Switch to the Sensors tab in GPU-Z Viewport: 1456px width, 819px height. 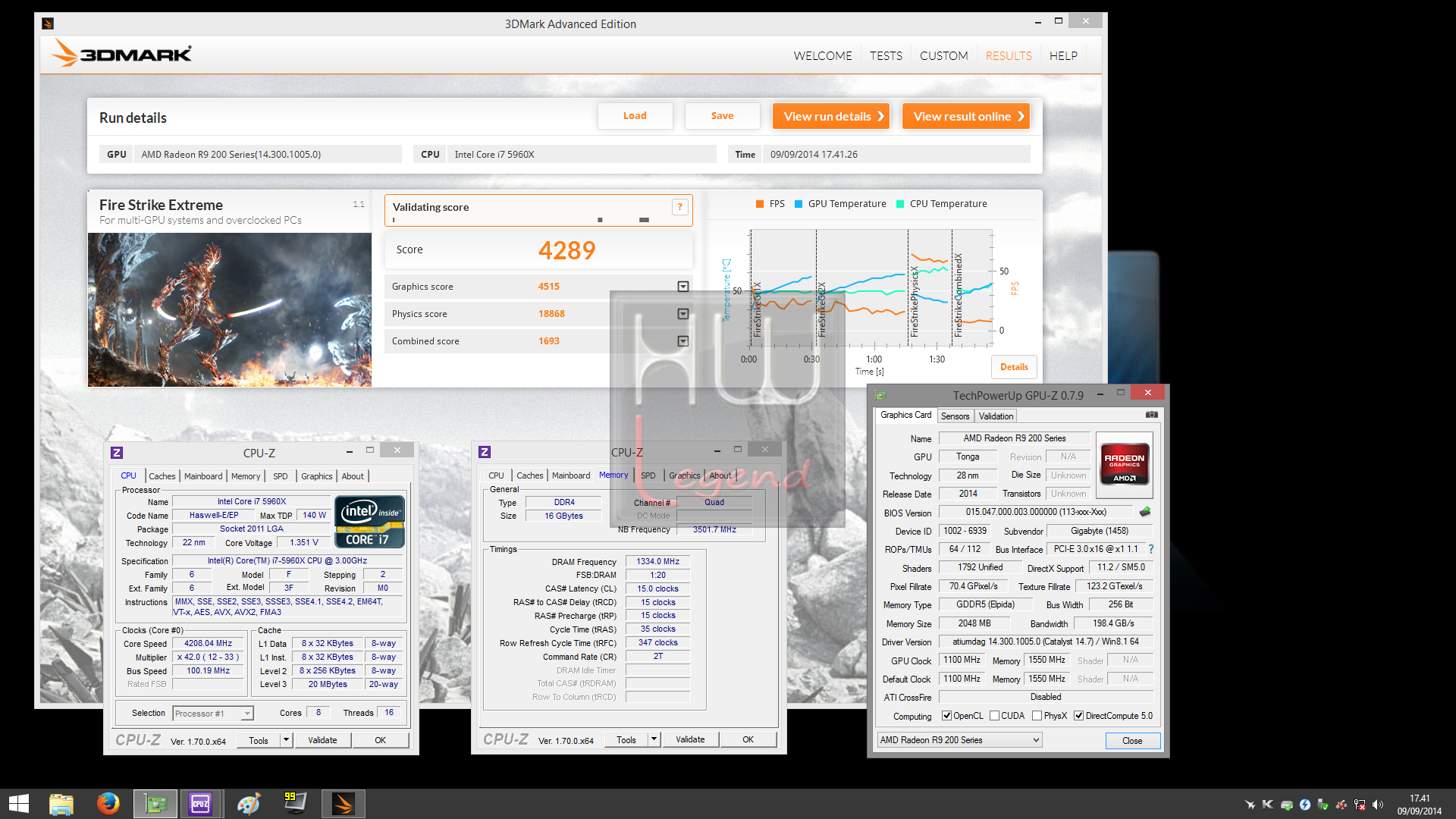point(955,416)
